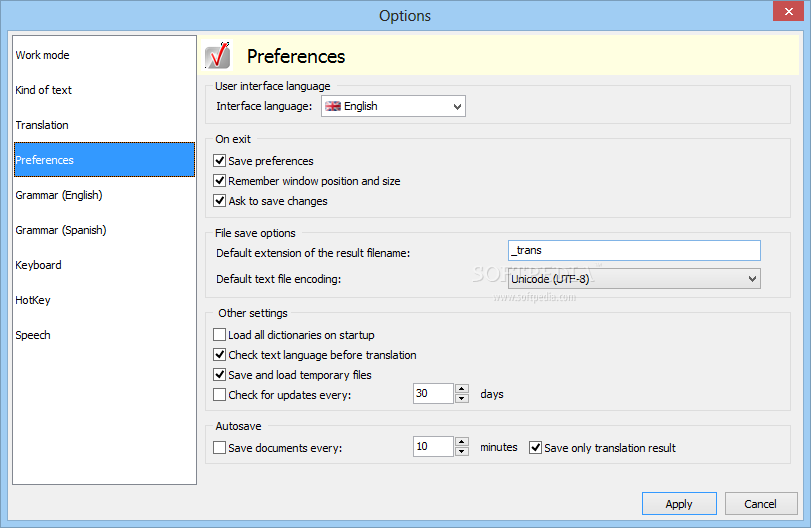Enable Check for updates every checkbox
Viewport: 811px width, 528px height.
coord(219,395)
